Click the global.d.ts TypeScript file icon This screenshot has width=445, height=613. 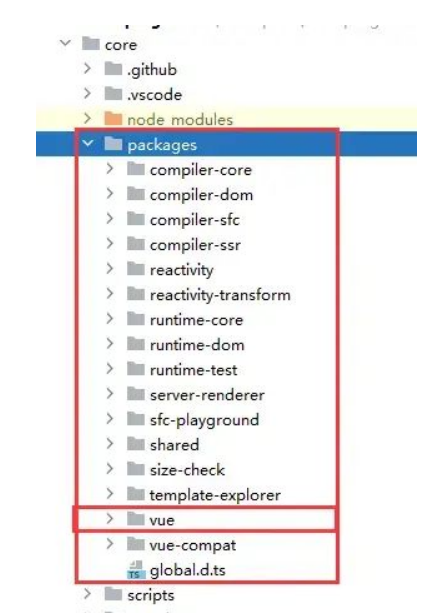coord(136,571)
